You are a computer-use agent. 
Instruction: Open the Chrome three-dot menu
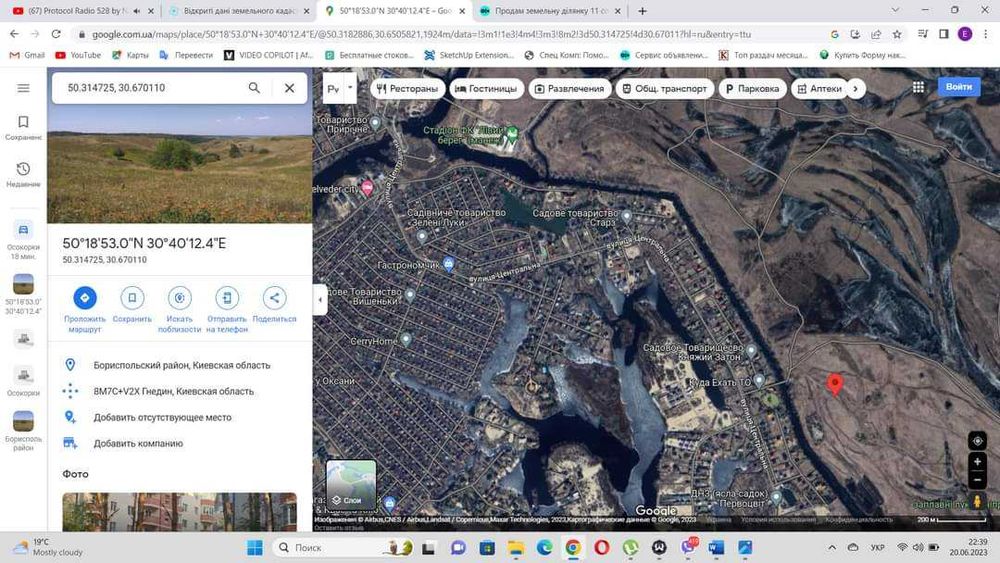[x=985, y=34]
